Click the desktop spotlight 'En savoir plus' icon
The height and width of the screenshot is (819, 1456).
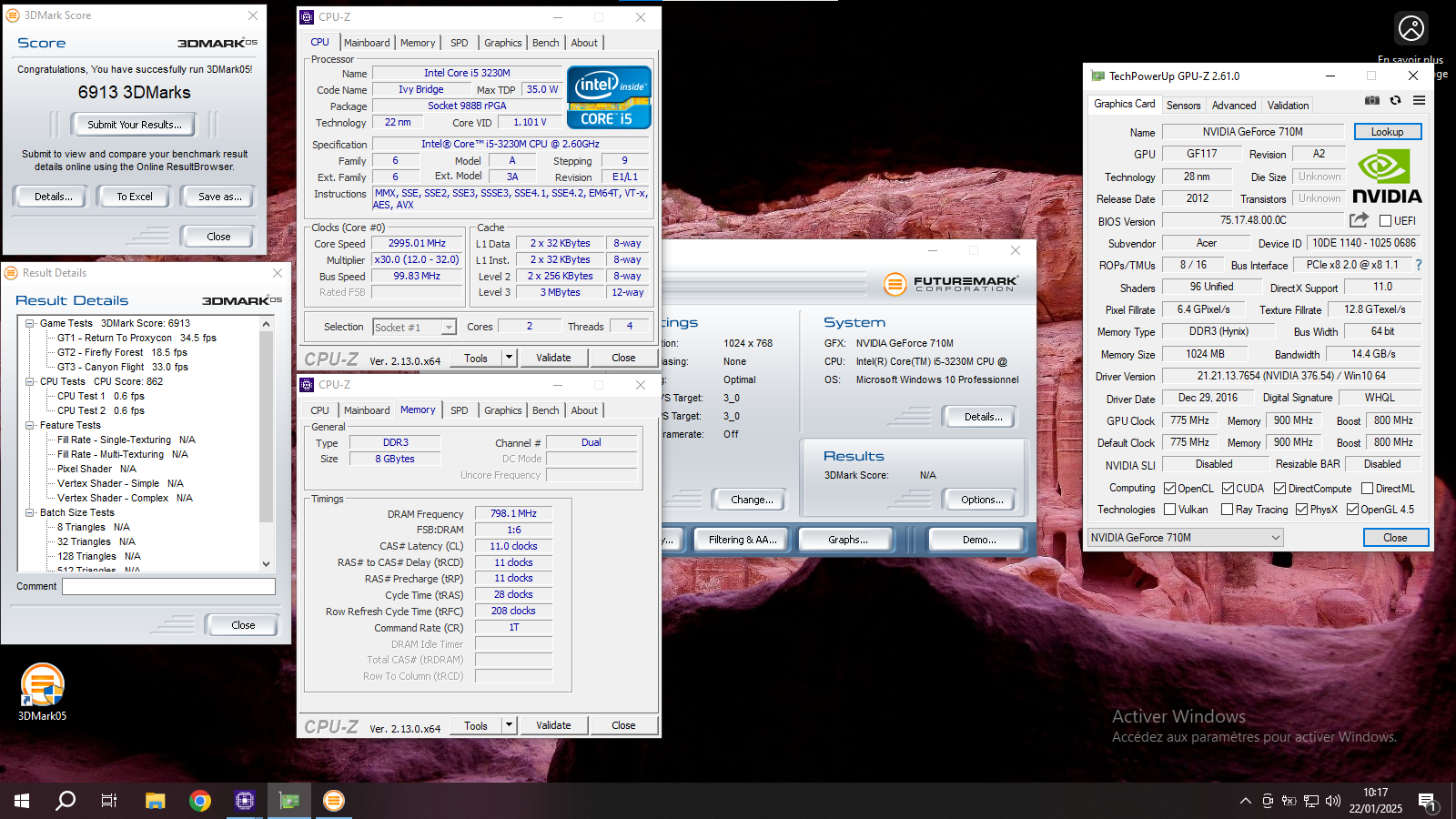coord(1411,28)
